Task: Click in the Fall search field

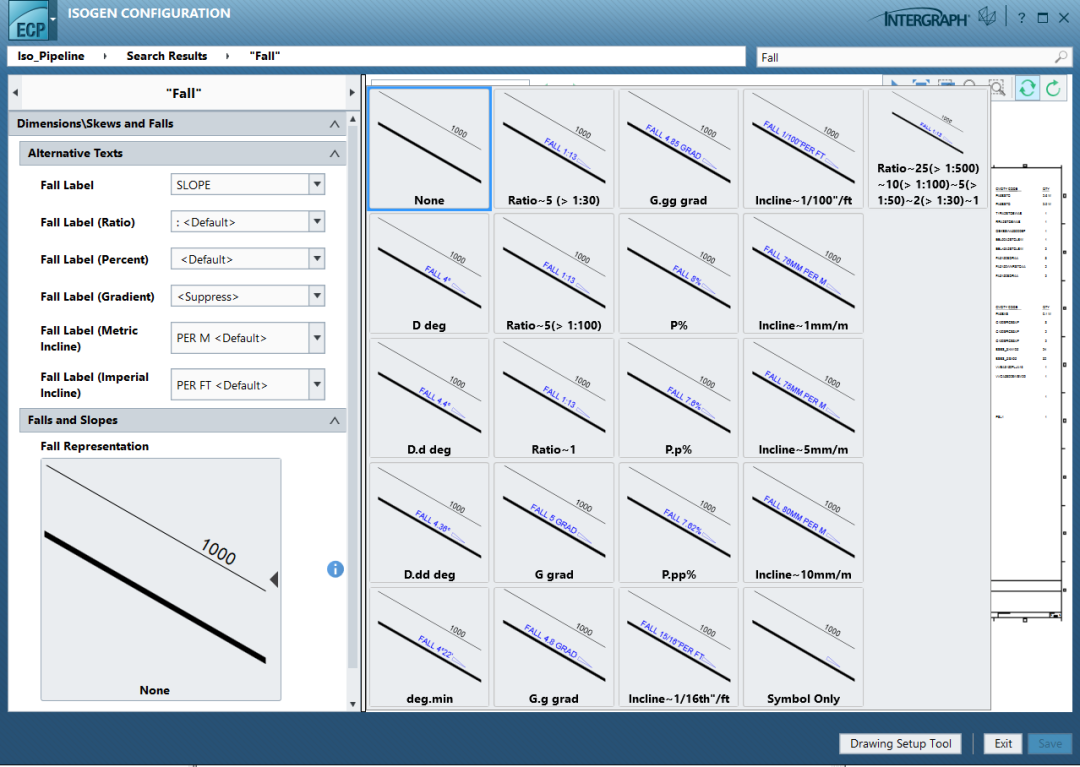Action: click(904, 57)
